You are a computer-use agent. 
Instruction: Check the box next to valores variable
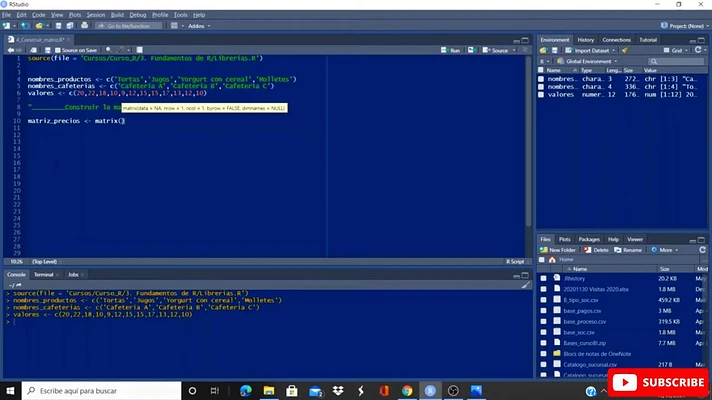pos(541,94)
